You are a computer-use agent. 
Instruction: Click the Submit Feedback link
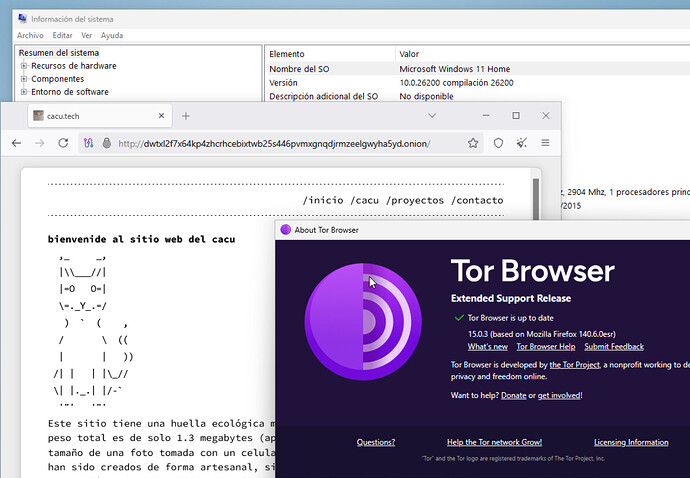pyautogui.click(x=614, y=347)
